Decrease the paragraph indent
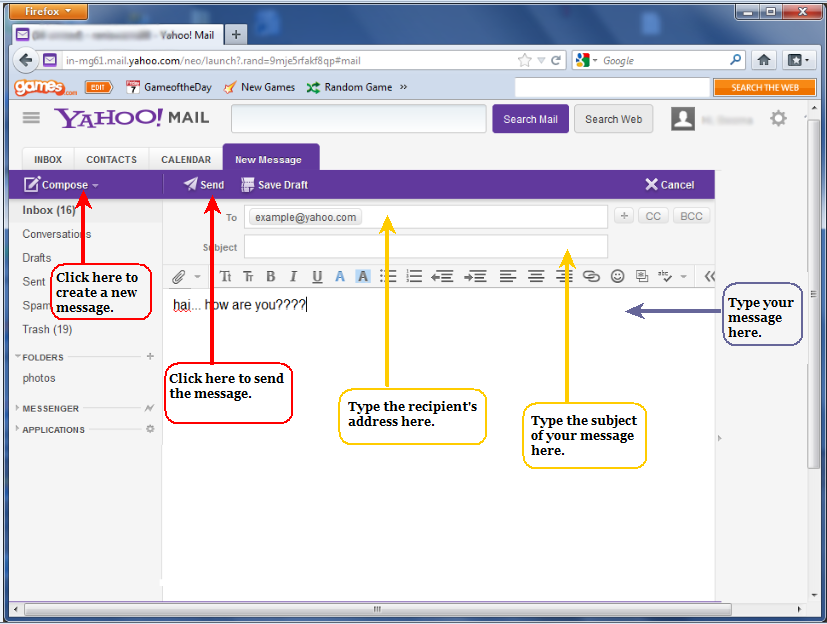827x624 pixels. coord(442,276)
